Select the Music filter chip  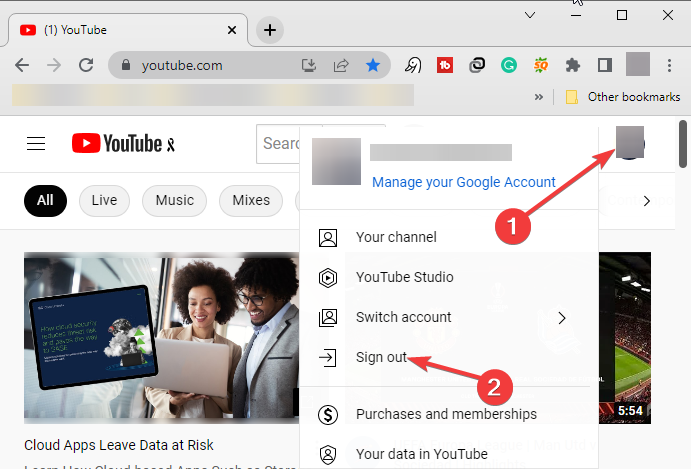(175, 201)
